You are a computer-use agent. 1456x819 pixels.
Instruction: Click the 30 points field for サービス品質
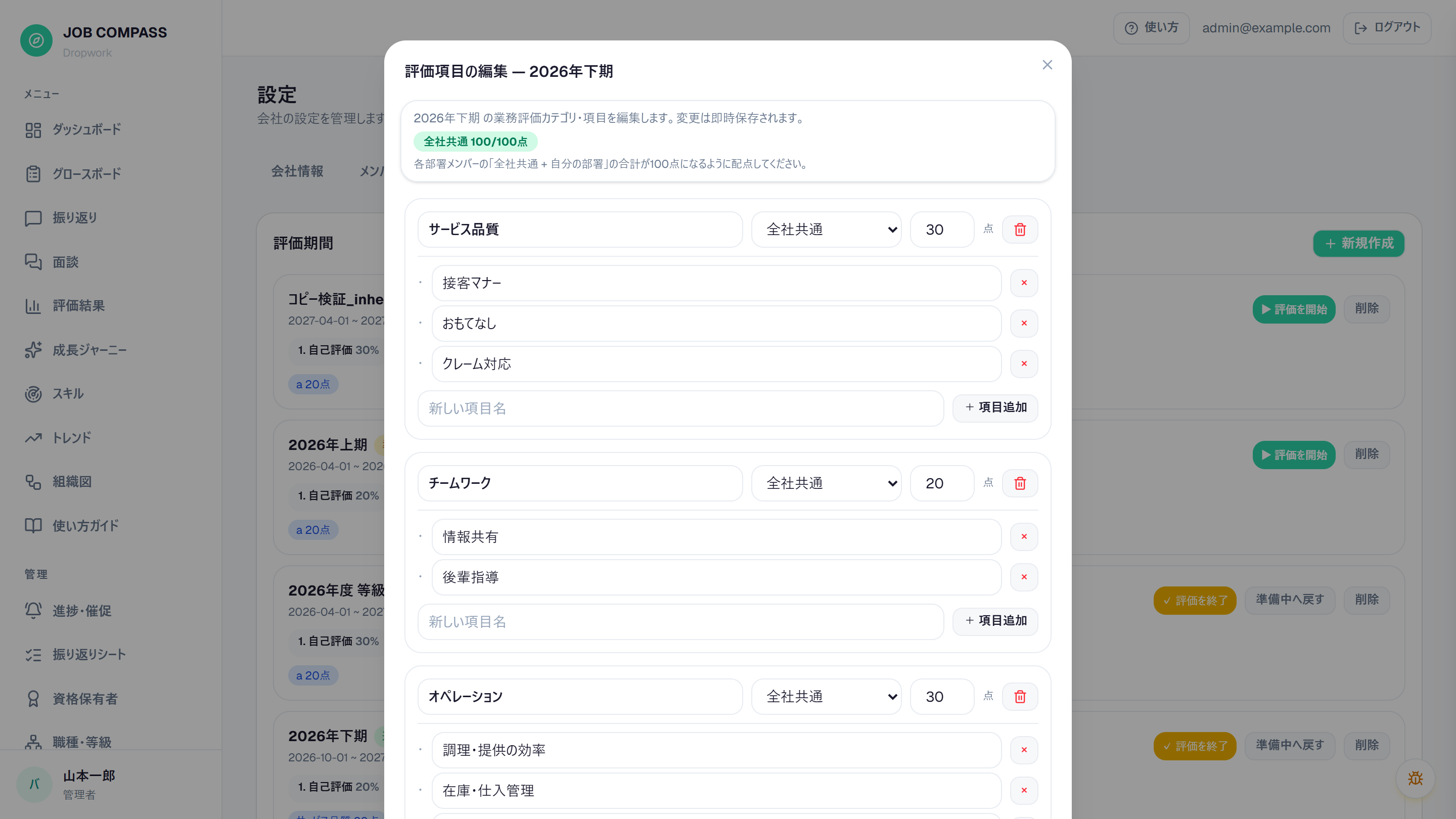coord(942,230)
